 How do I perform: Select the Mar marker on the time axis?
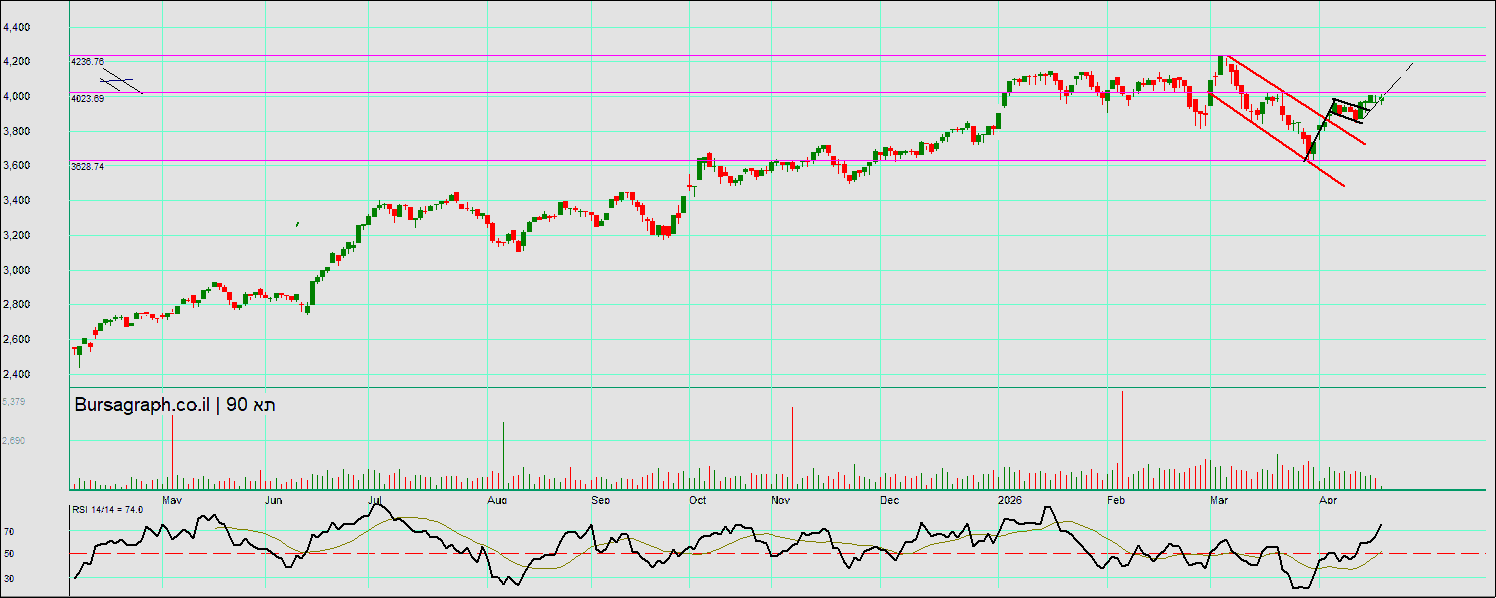(x=1219, y=498)
